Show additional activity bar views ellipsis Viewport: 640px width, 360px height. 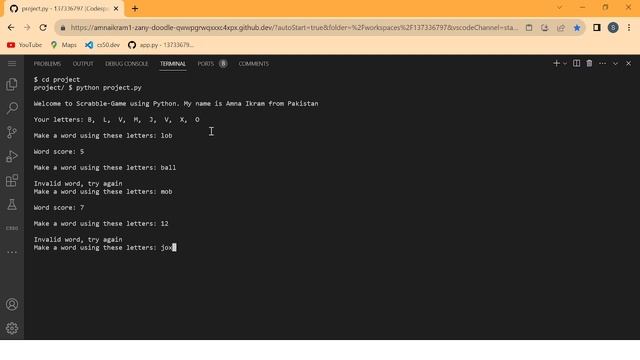click(12, 252)
